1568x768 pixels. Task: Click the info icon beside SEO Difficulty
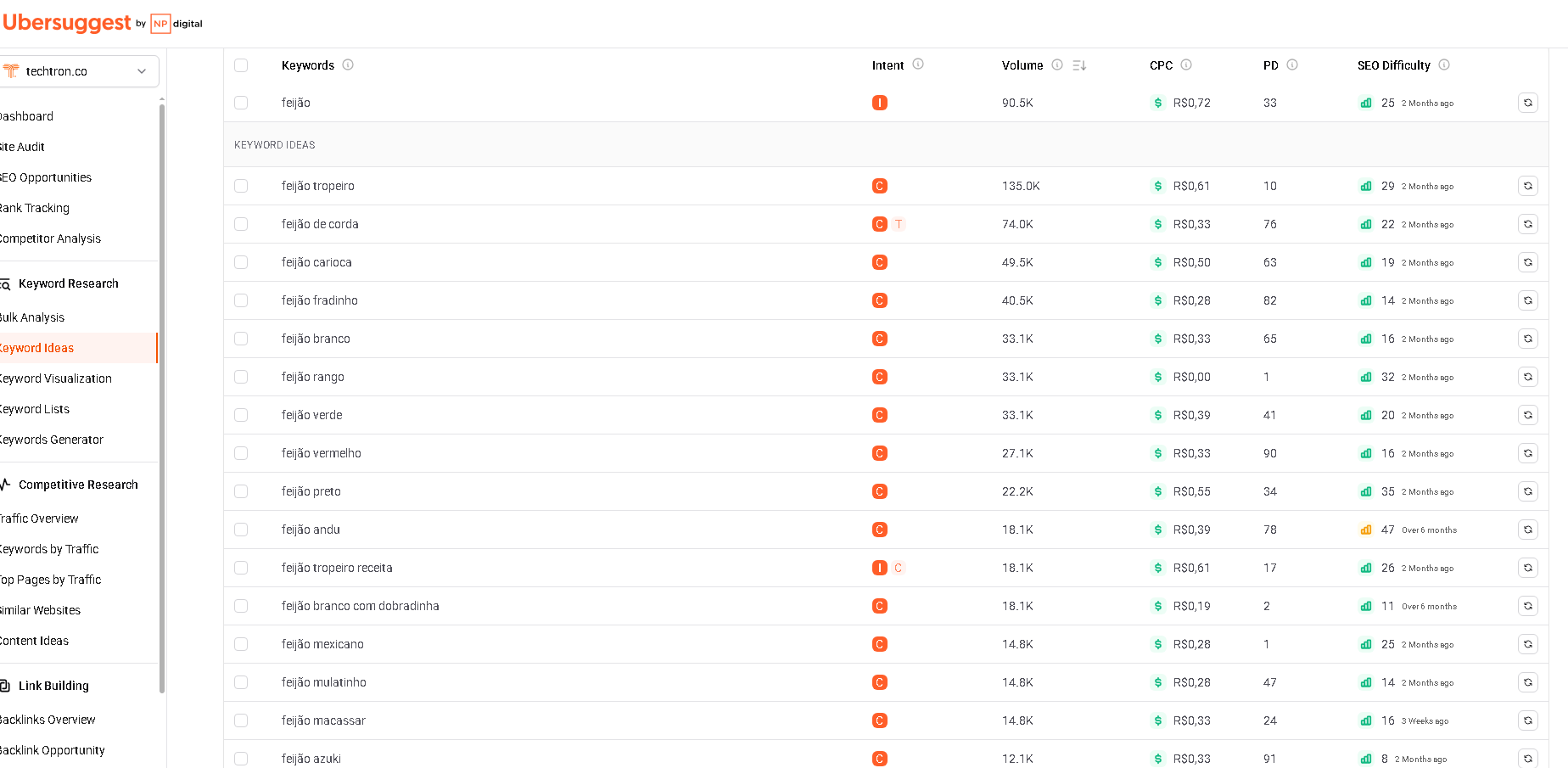click(1446, 65)
